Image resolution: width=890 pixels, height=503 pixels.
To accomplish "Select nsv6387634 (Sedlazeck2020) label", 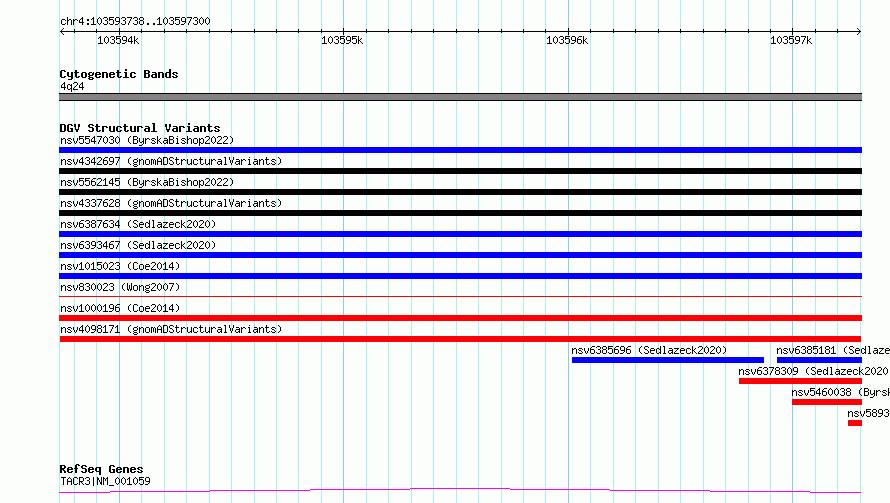I will pos(138,224).
